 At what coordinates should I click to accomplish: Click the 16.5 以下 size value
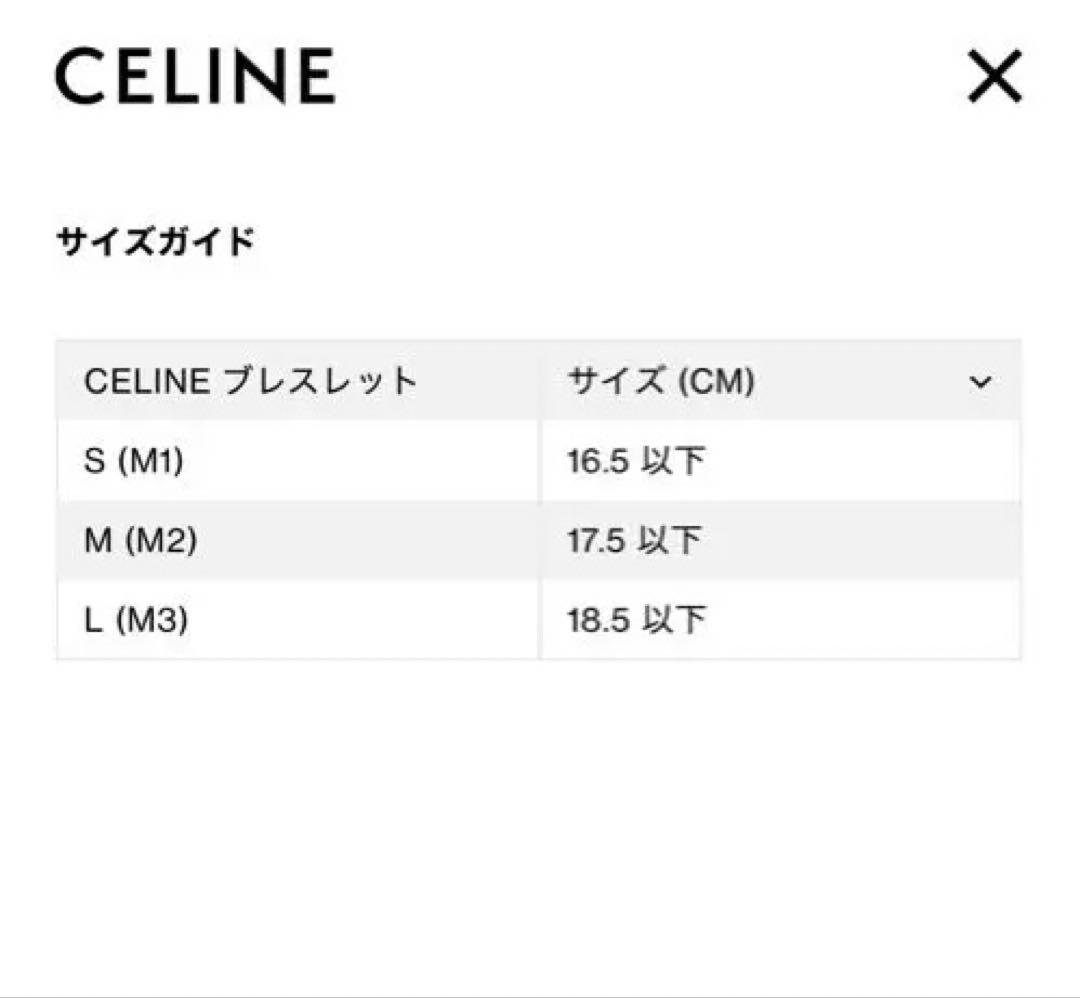(635, 459)
